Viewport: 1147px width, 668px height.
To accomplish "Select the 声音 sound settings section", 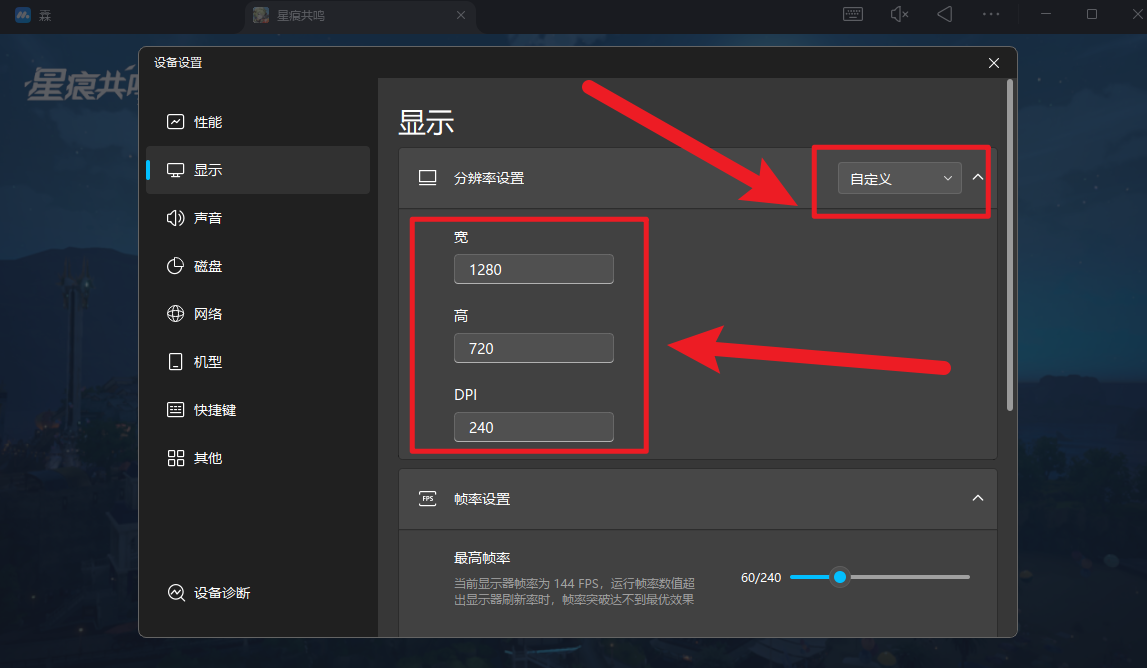I will point(207,218).
